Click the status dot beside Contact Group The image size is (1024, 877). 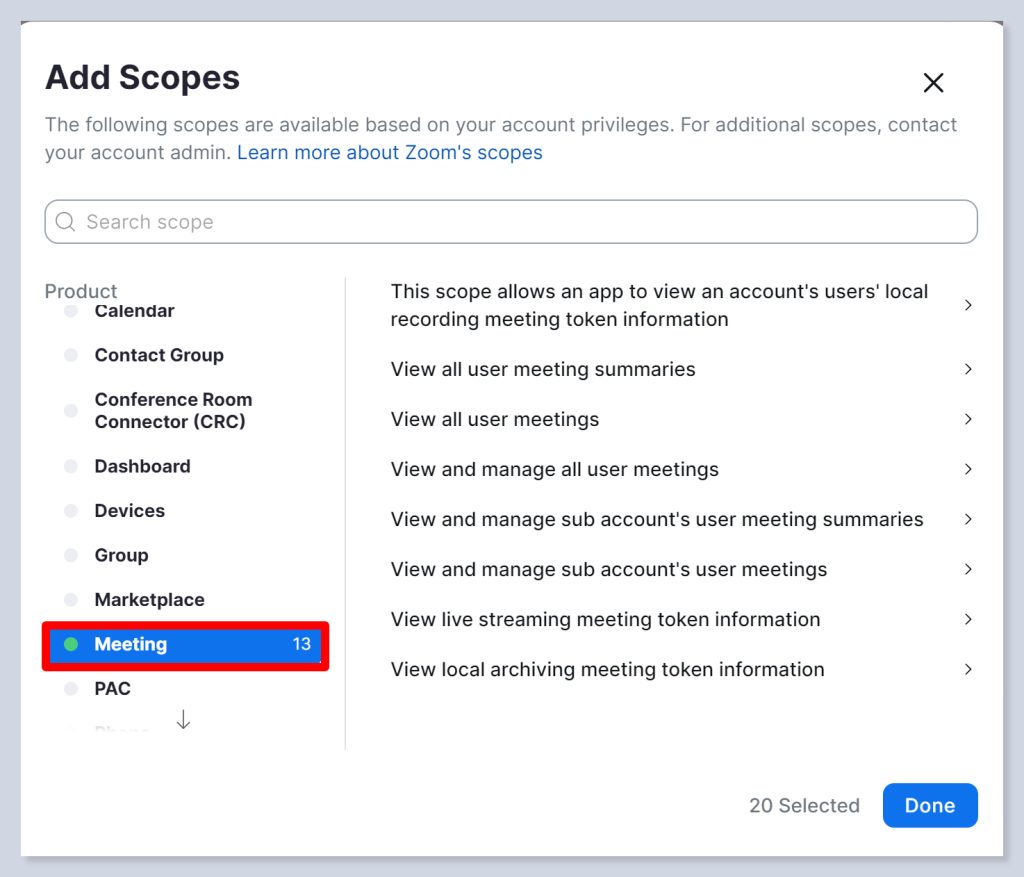point(71,356)
